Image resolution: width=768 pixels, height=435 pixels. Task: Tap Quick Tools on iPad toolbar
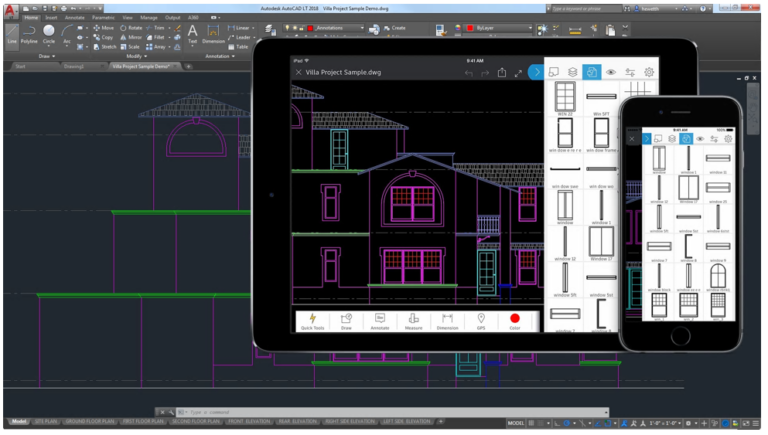pos(312,321)
